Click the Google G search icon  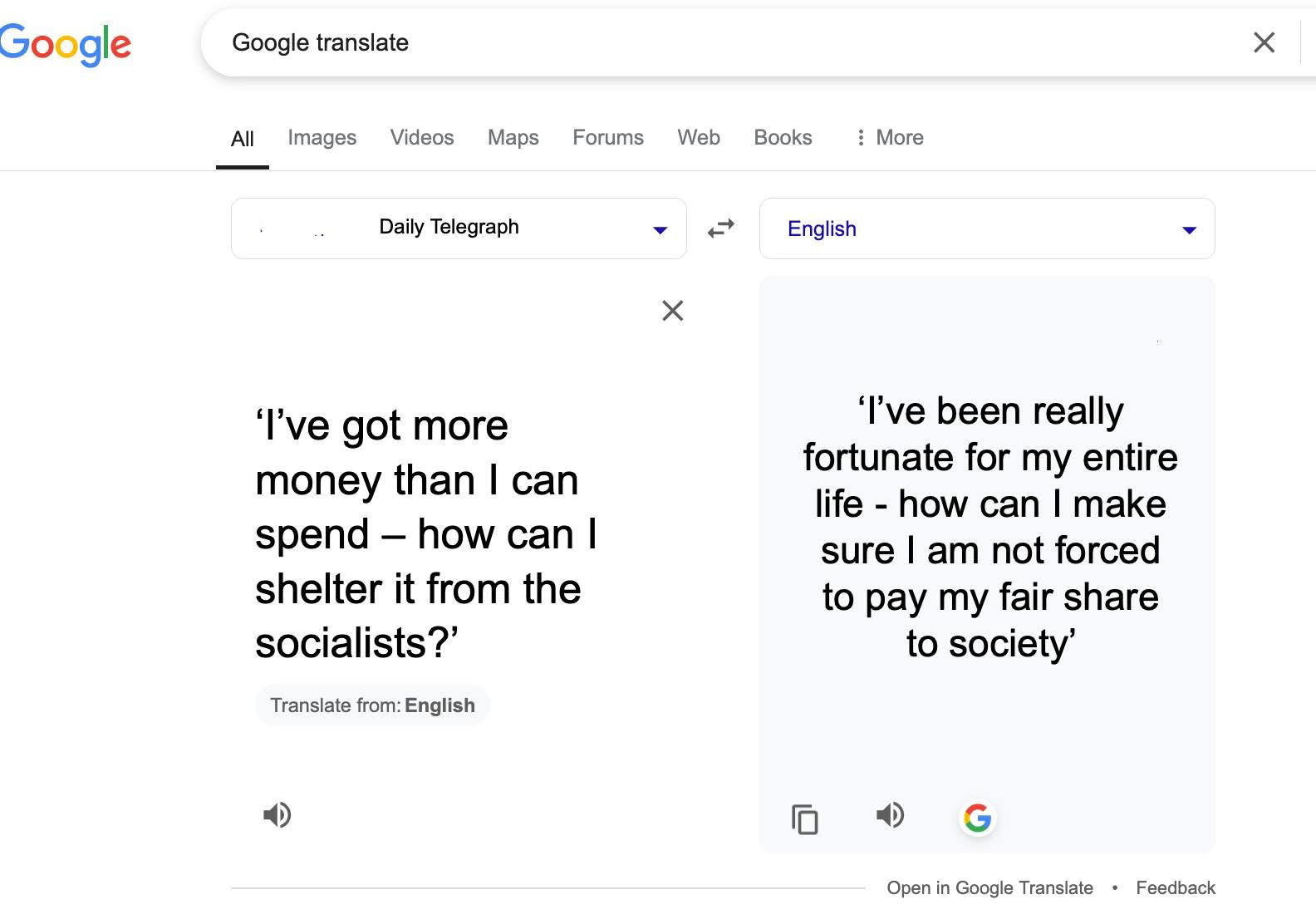pos(978,818)
